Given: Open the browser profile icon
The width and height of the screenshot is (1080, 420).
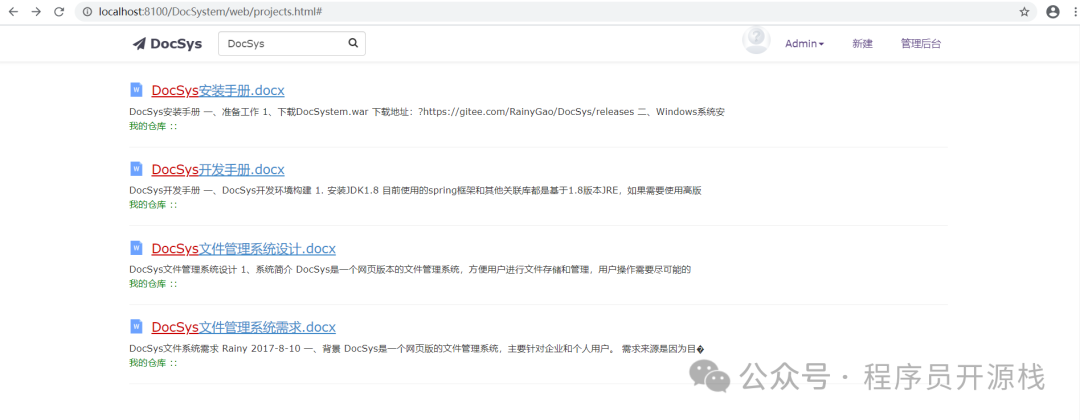Looking at the screenshot, I should (x=1052, y=12).
